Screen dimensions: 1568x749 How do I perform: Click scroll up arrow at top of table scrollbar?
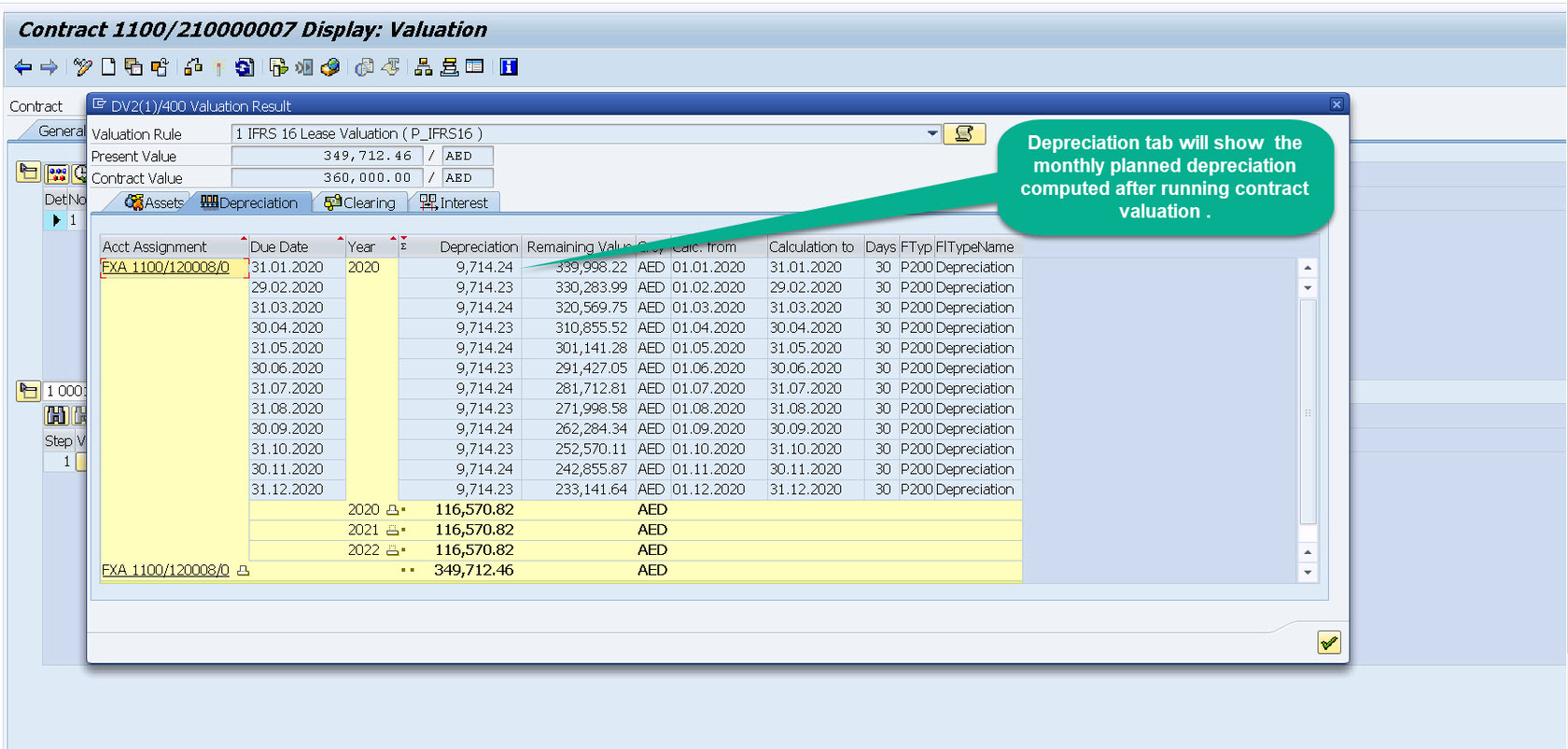1308,268
